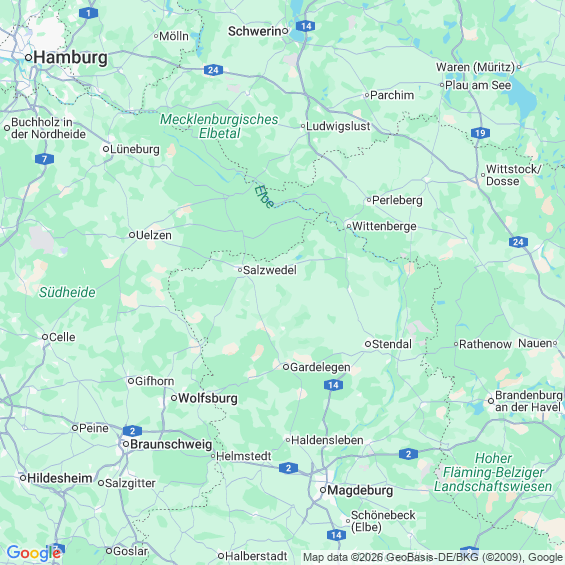Select the Hamburg city label
Screen dimensions: 565x565
(71, 58)
